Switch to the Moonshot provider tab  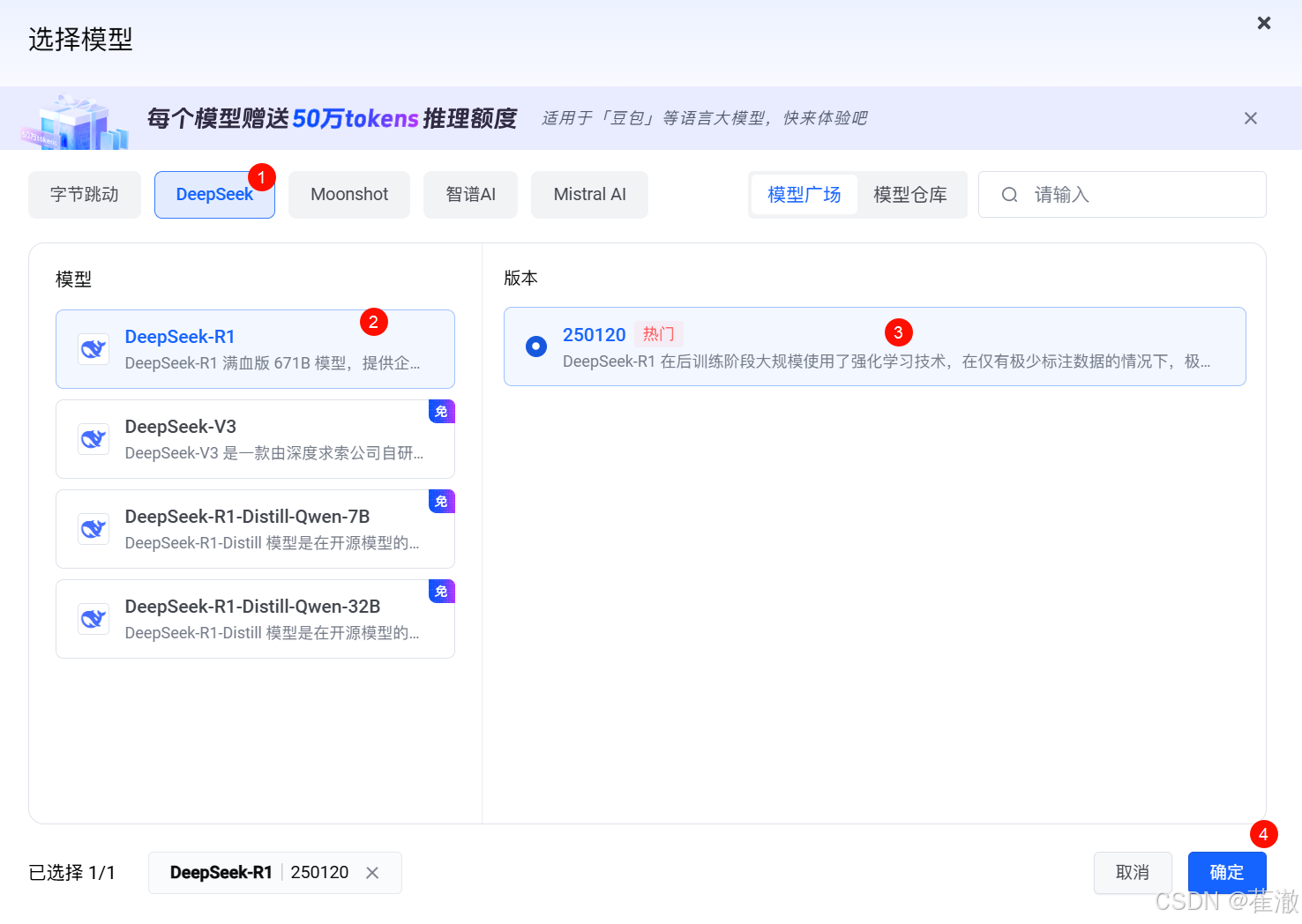349,195
